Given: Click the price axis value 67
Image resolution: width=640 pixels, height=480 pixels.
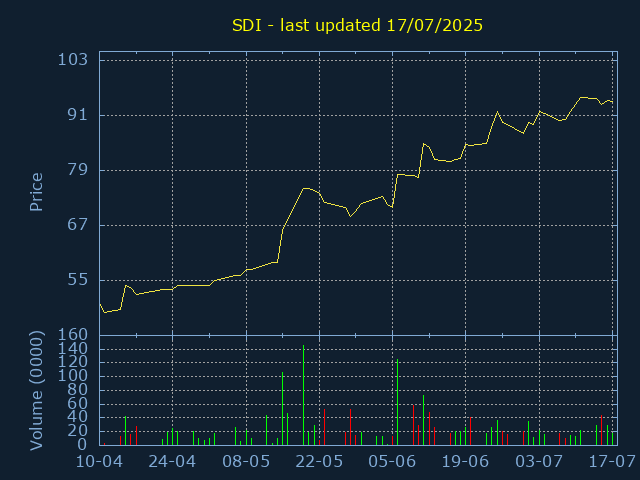Looking at the screenshot, I should [x=78, y=224].
